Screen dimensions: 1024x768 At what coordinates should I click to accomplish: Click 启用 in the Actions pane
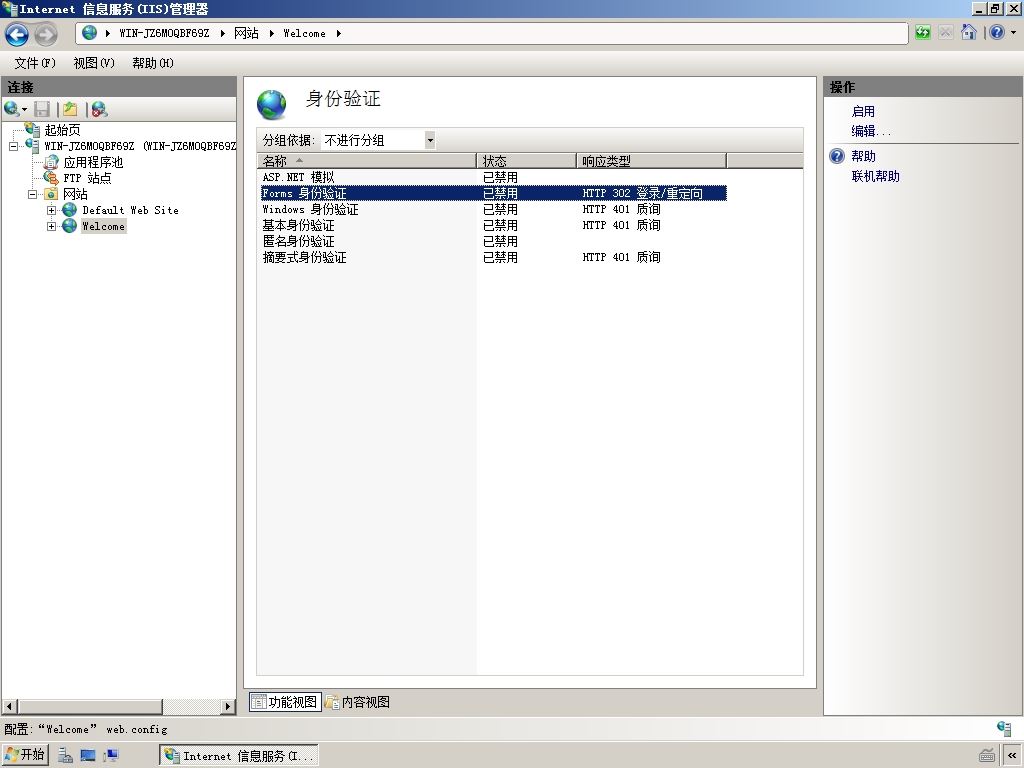[863, 112]
